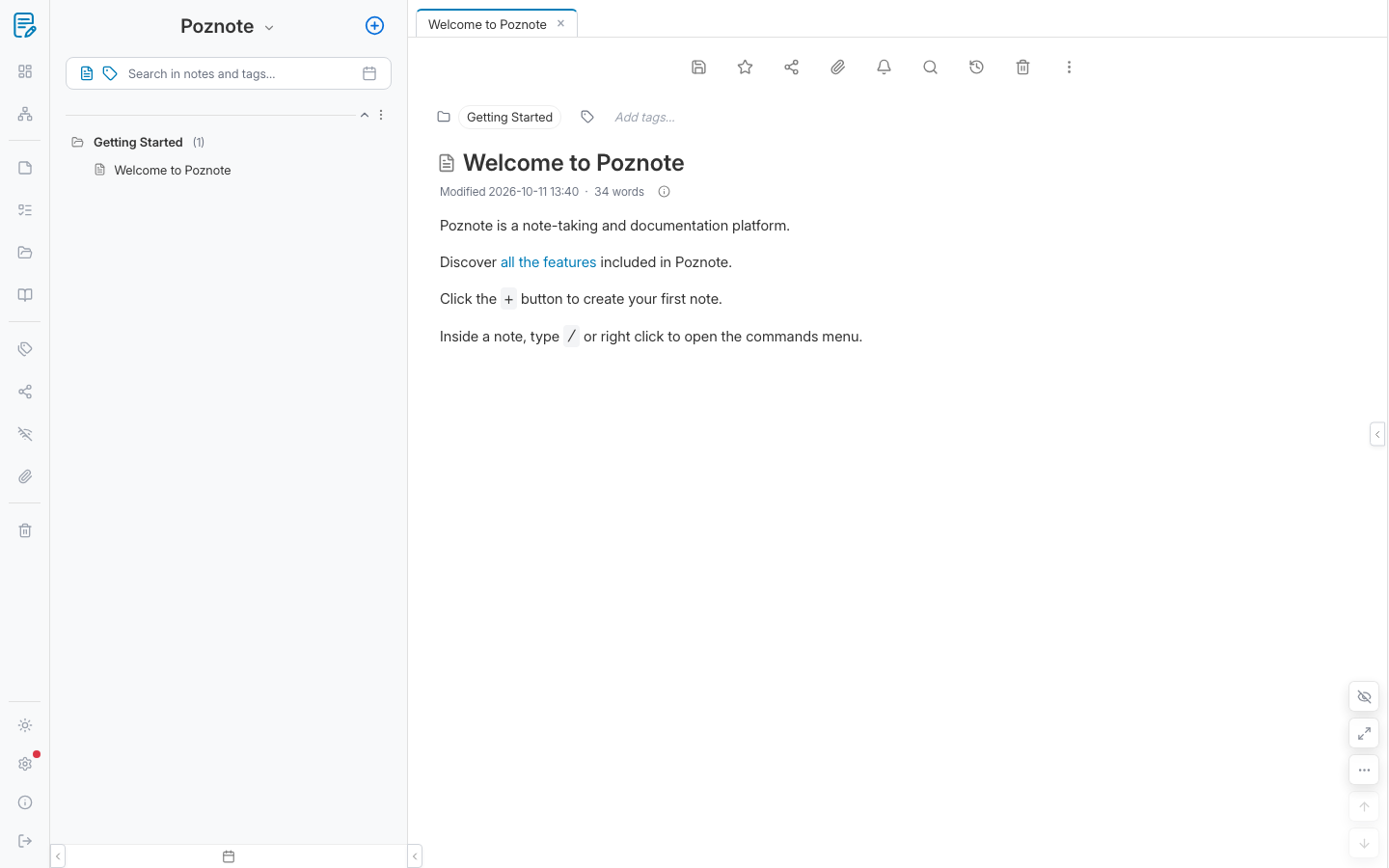Toggle the crossed-eye visibility button

click(x=1364, y=696)
